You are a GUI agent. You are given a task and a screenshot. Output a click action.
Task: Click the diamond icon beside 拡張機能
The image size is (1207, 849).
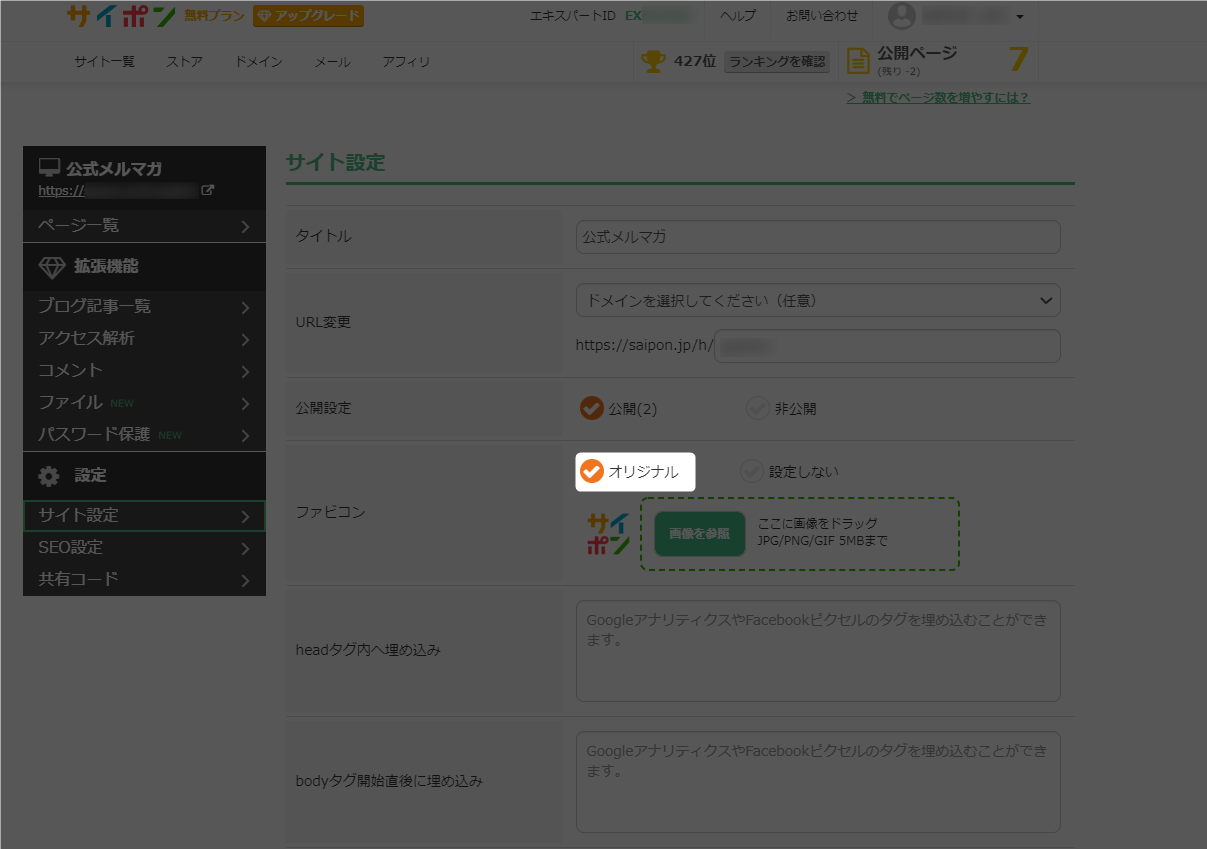click(x=51, y=267)
